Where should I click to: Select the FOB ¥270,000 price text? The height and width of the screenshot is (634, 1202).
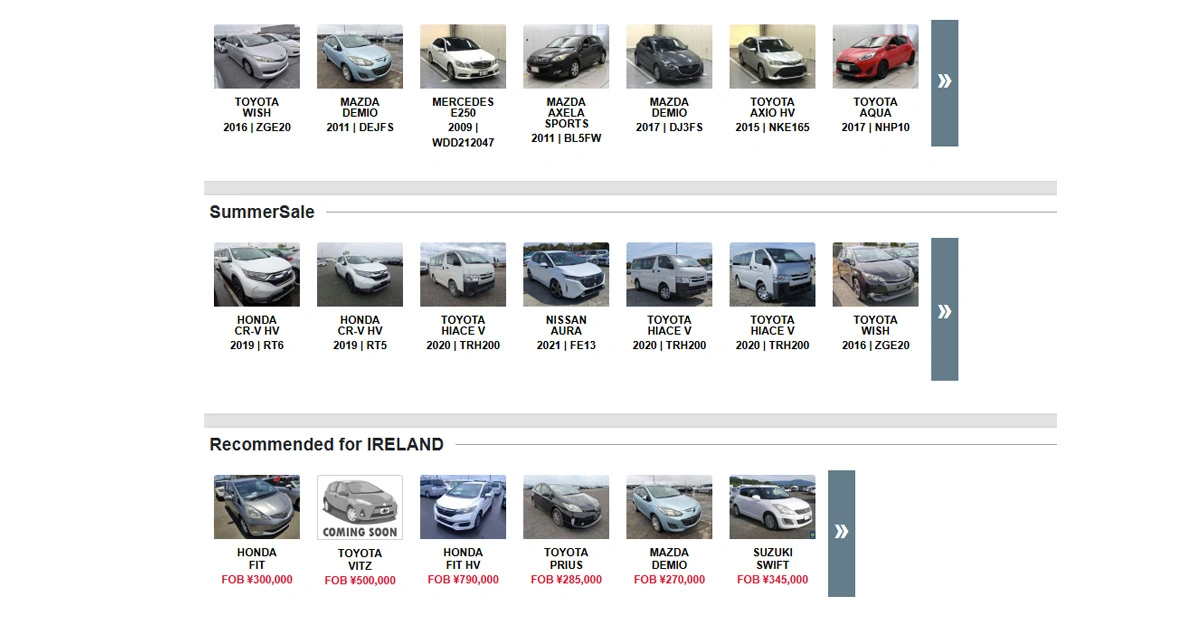669,580
